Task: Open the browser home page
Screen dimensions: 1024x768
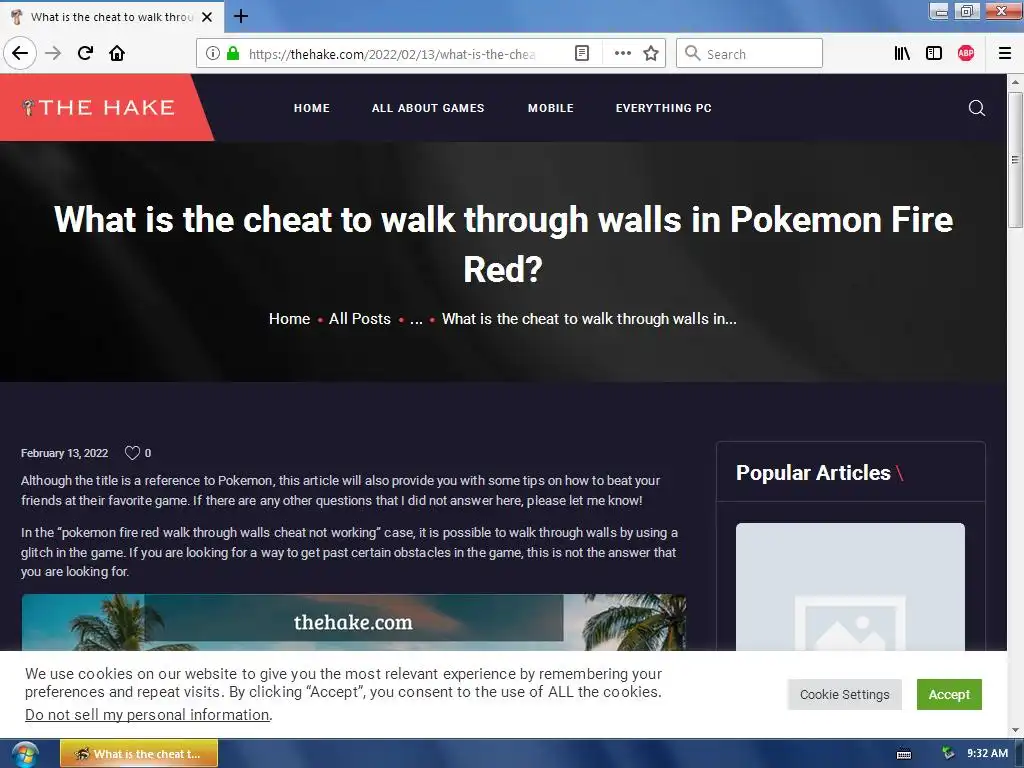Action: click(x=117, y=53)
